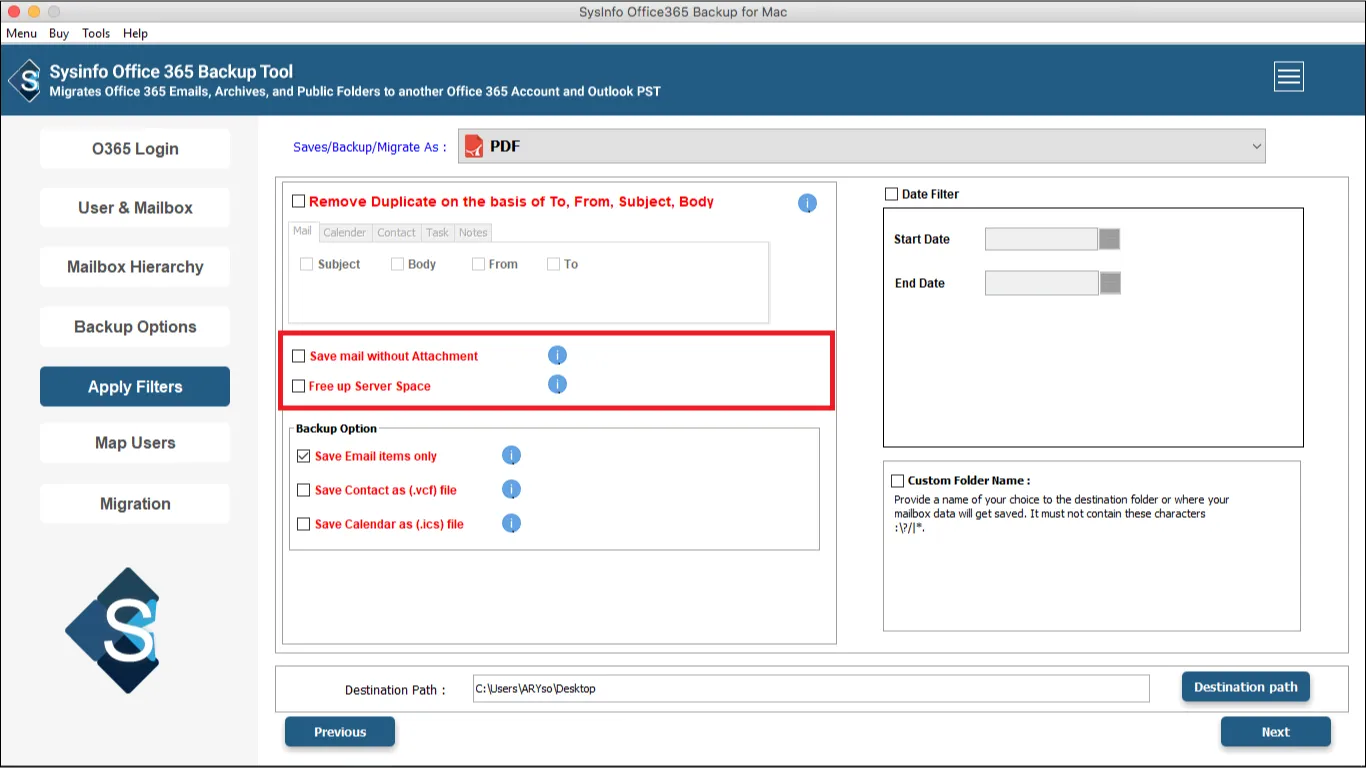This screenshot has width=1366, height=768.
Task: Enable Remove Duplicate checkbox
Action: 298,201
